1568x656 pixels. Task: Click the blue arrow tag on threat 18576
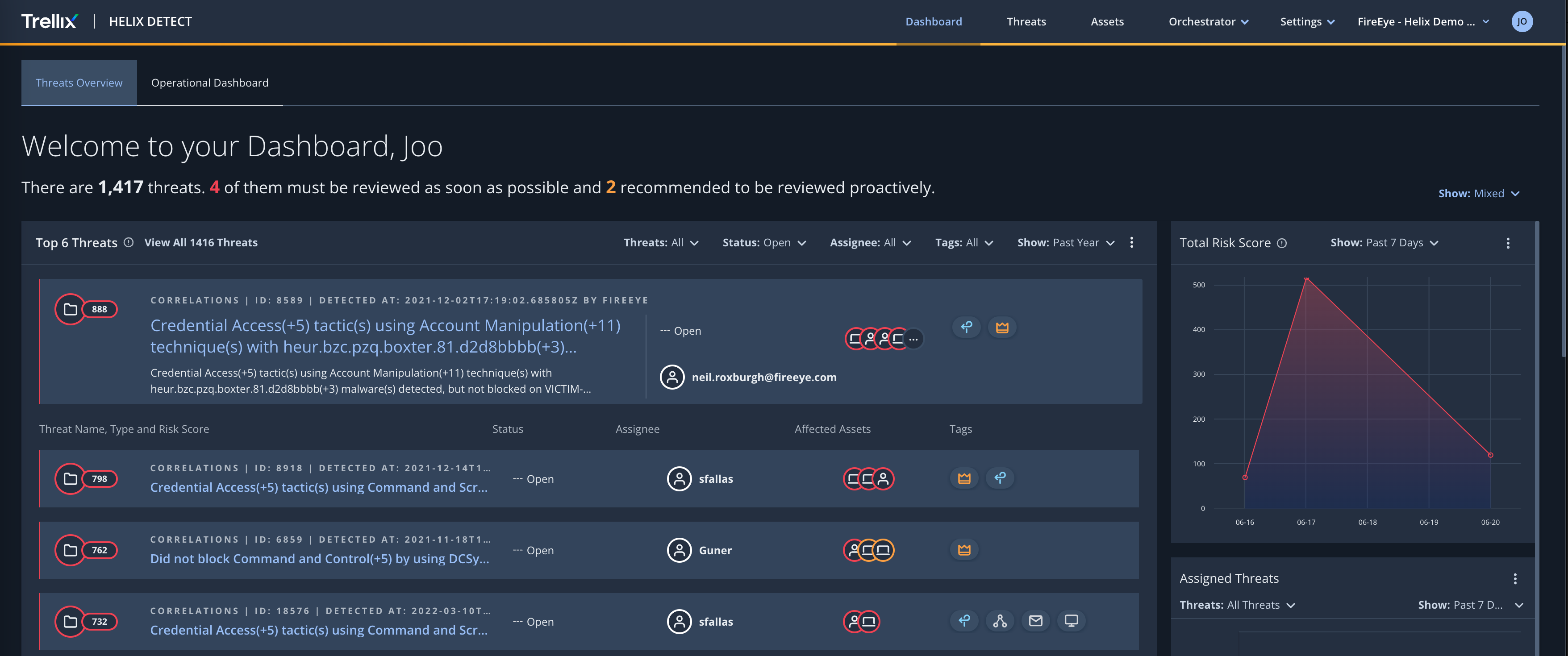click(964, 621)
